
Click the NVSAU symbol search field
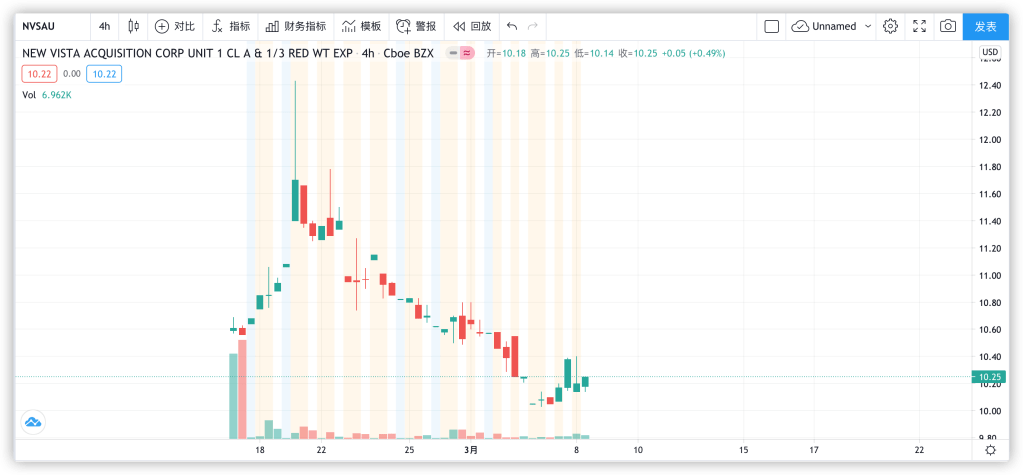pos(50,26)
